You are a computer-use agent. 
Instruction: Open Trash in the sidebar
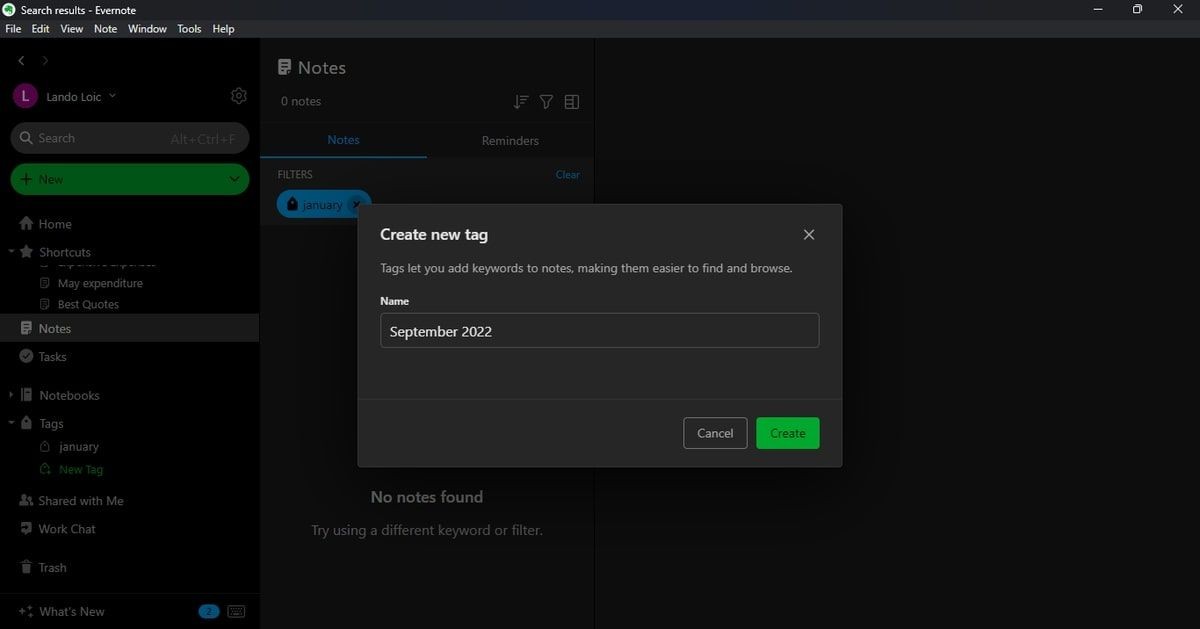pos(52,567)
